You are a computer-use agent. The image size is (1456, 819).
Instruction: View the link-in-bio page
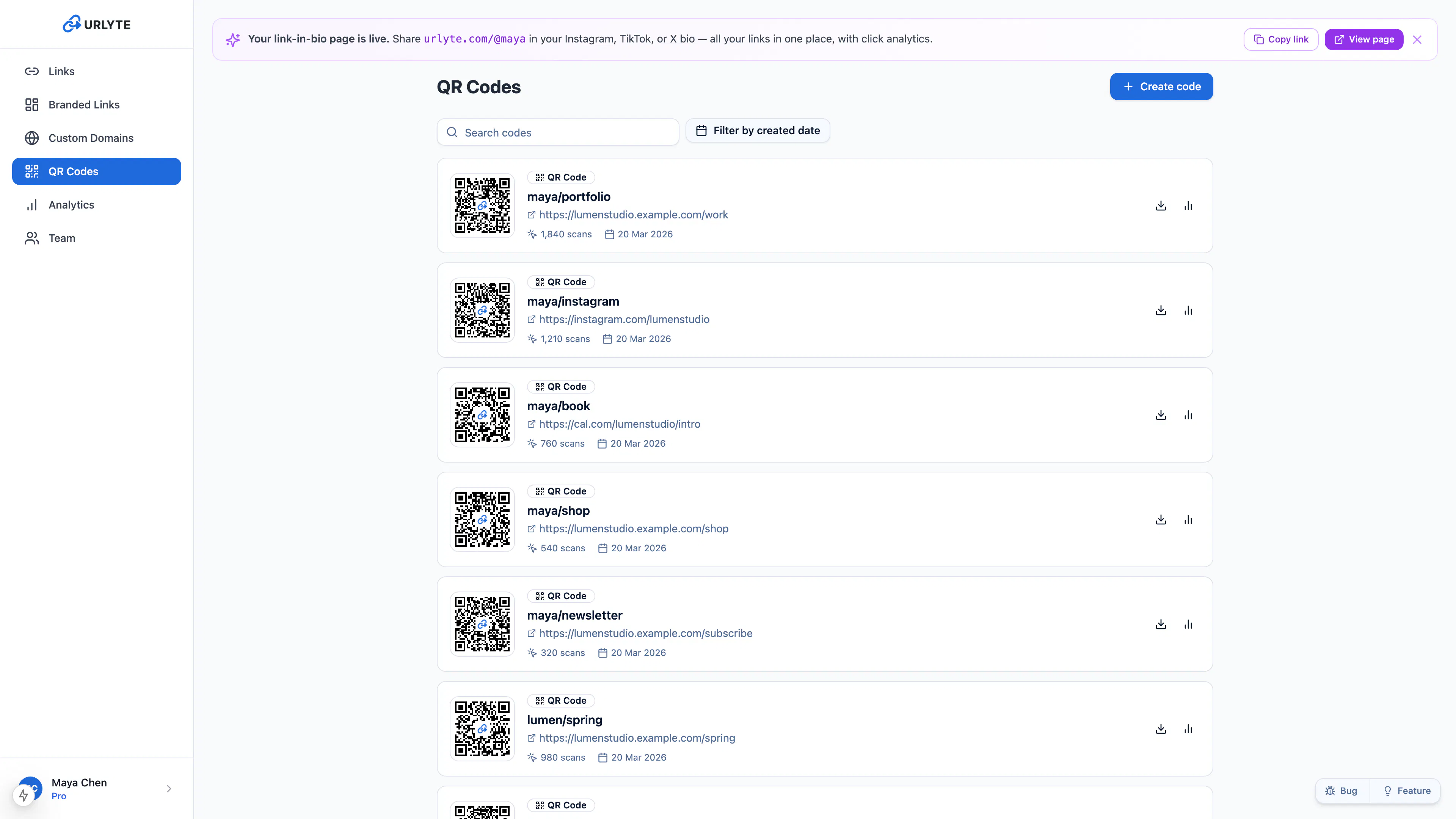pos(1364,39)
